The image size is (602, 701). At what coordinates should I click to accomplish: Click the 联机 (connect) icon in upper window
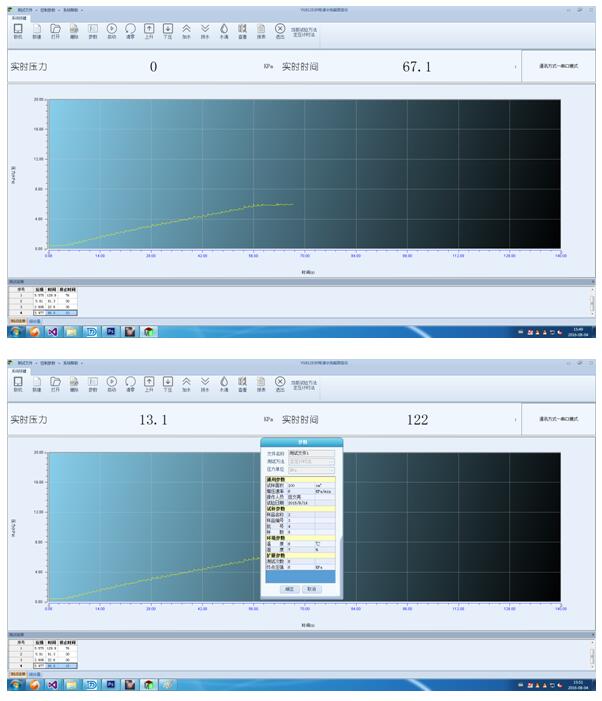pos(17,31)
